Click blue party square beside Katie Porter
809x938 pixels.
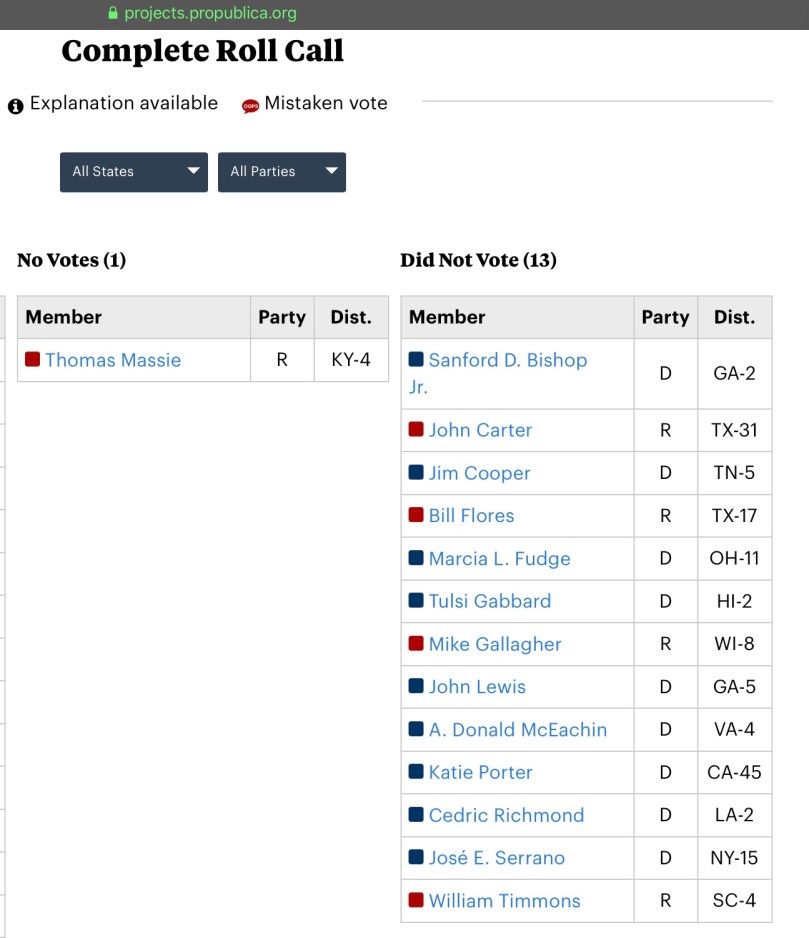pos(416,772)
